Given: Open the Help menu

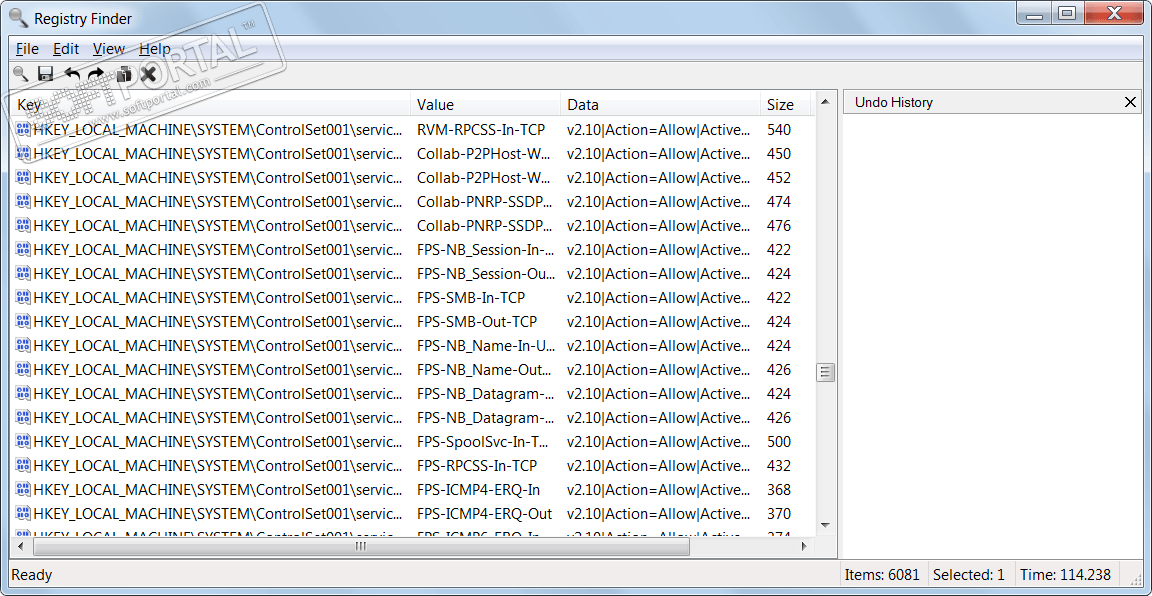Looking at the screenshot, I should [154, 49].
